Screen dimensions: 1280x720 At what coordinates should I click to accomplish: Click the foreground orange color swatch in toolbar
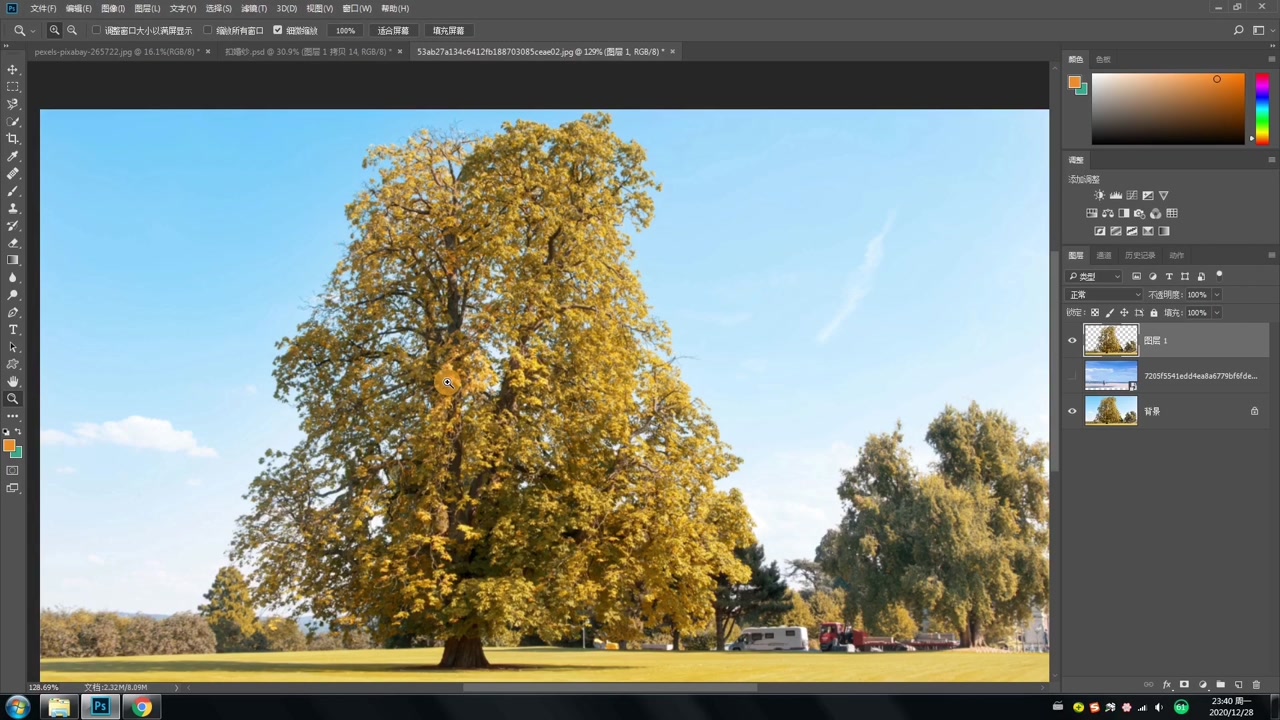click(8, 446)
